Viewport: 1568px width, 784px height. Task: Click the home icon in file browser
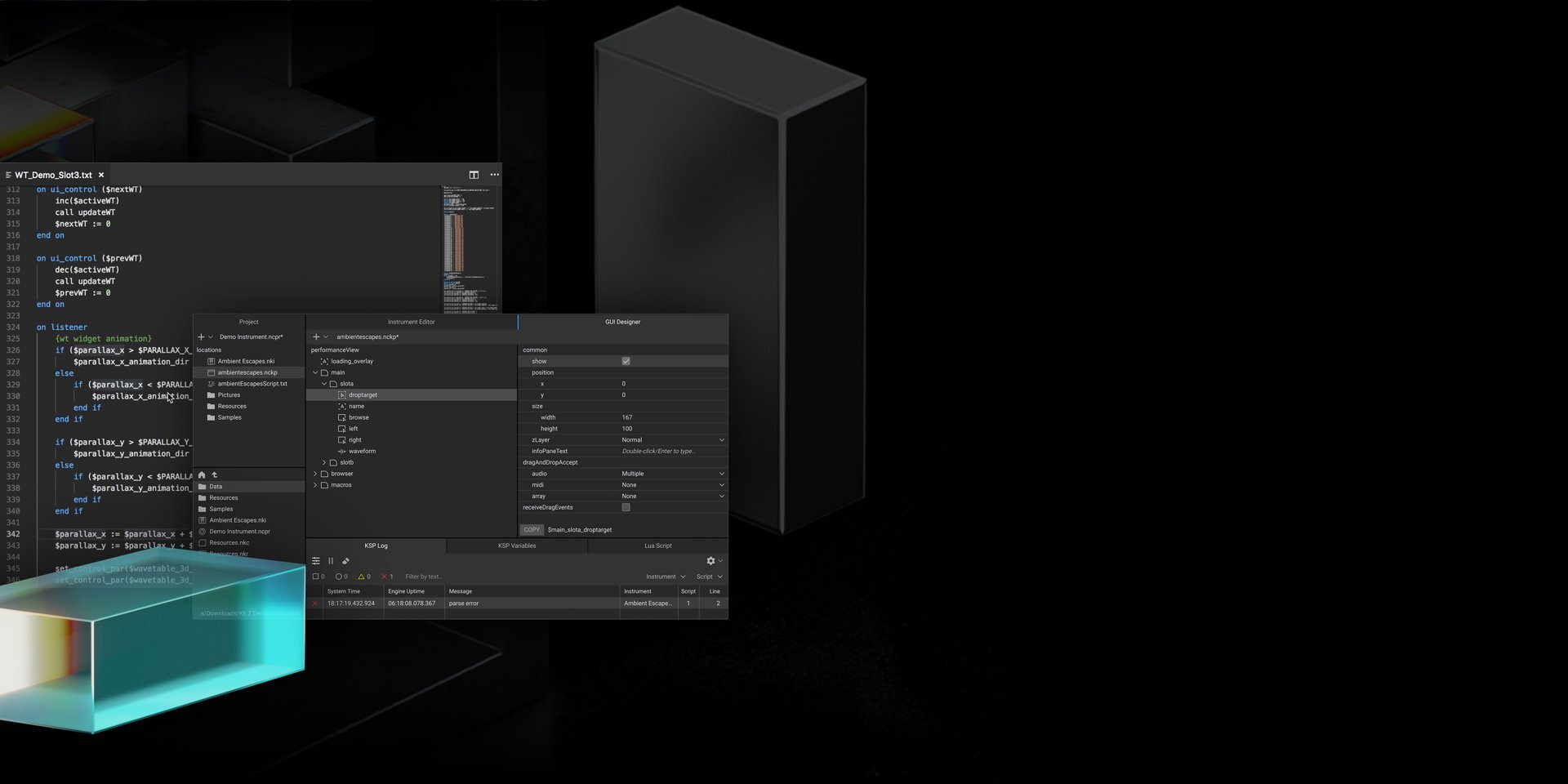(x=202, y=475)
